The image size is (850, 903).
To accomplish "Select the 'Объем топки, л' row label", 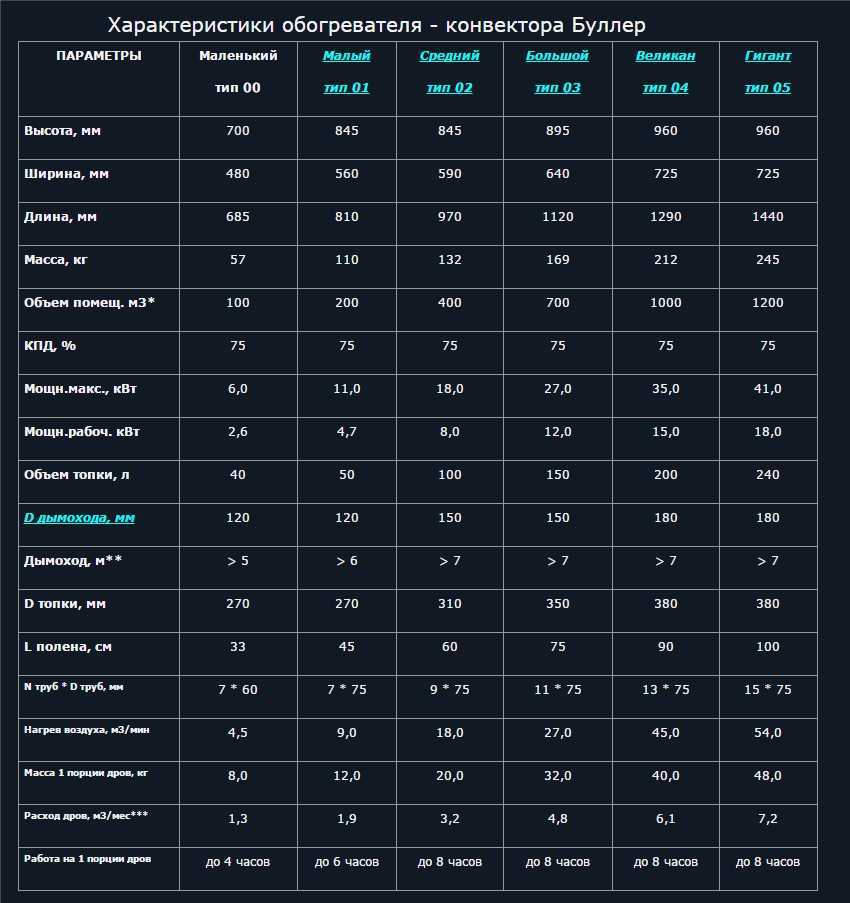I will tap(76, 475).
